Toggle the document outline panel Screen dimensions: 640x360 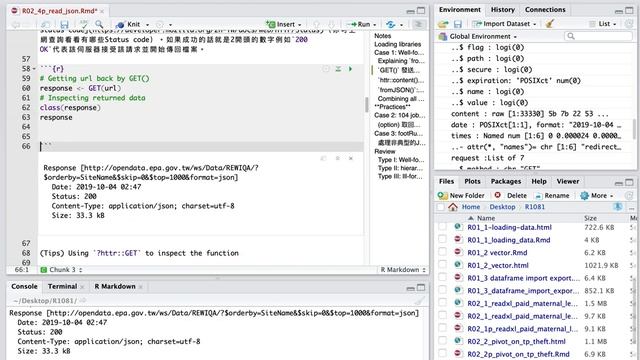[x=418, y=24]
